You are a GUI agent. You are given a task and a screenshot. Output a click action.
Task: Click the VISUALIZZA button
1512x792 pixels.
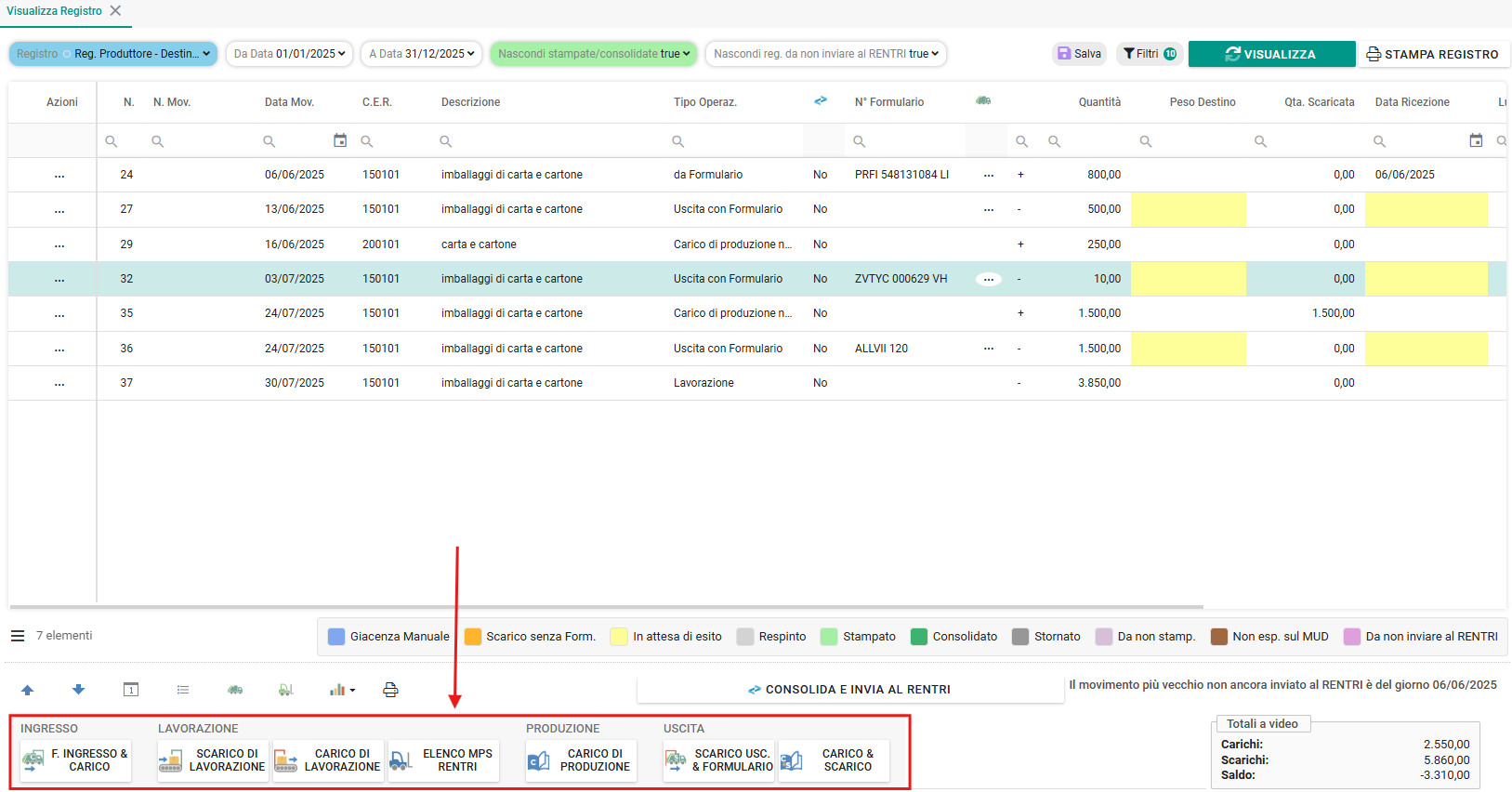point(1271,54)
